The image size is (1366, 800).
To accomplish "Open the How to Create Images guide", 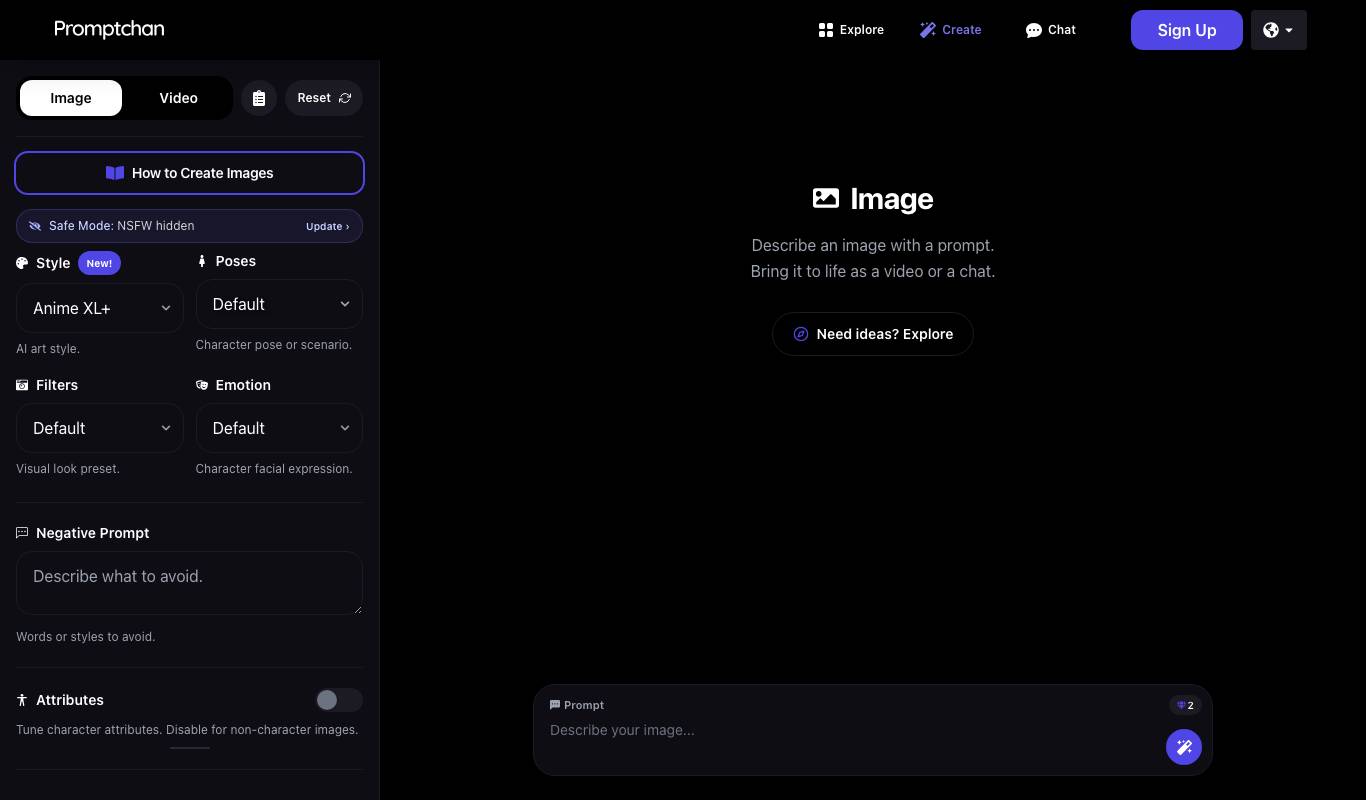I will pyautogui.click(x=189, y=173).
